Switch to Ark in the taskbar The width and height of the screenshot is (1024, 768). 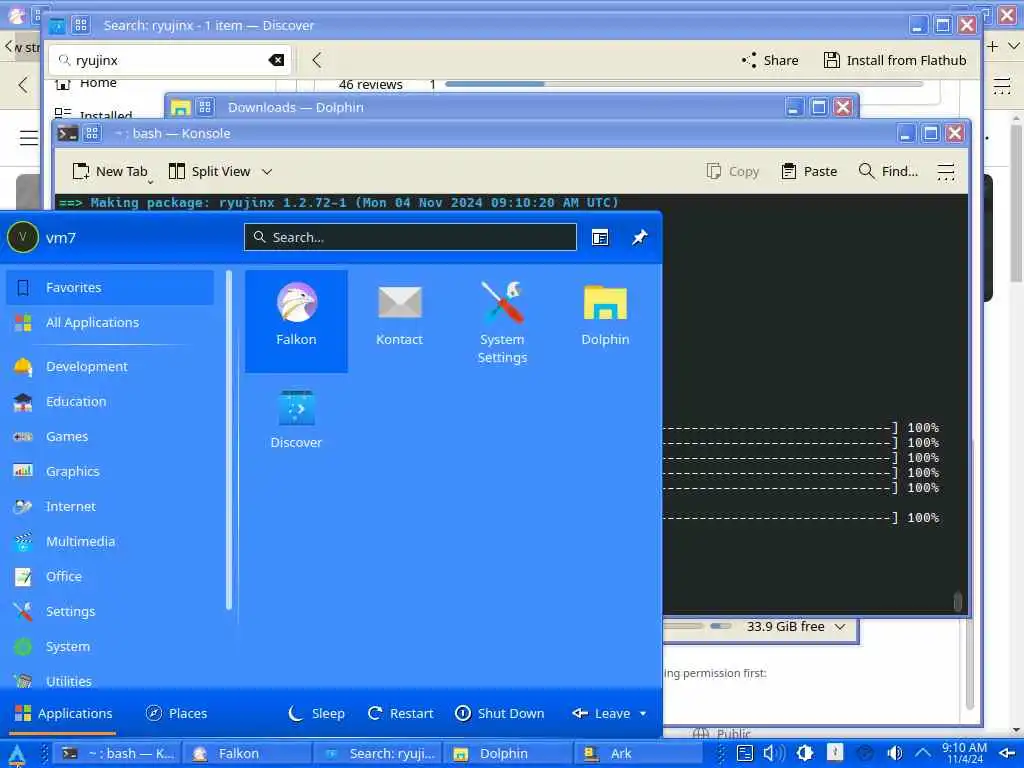pos(639,754)
